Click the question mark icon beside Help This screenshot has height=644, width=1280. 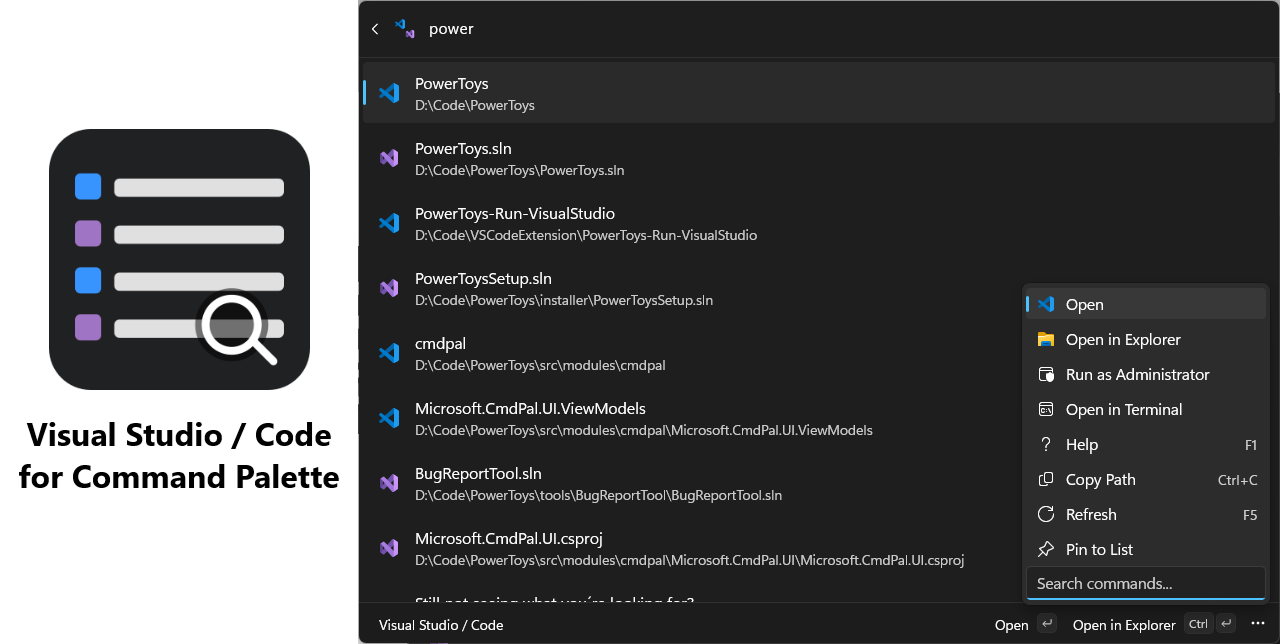tap(1046, 444)
